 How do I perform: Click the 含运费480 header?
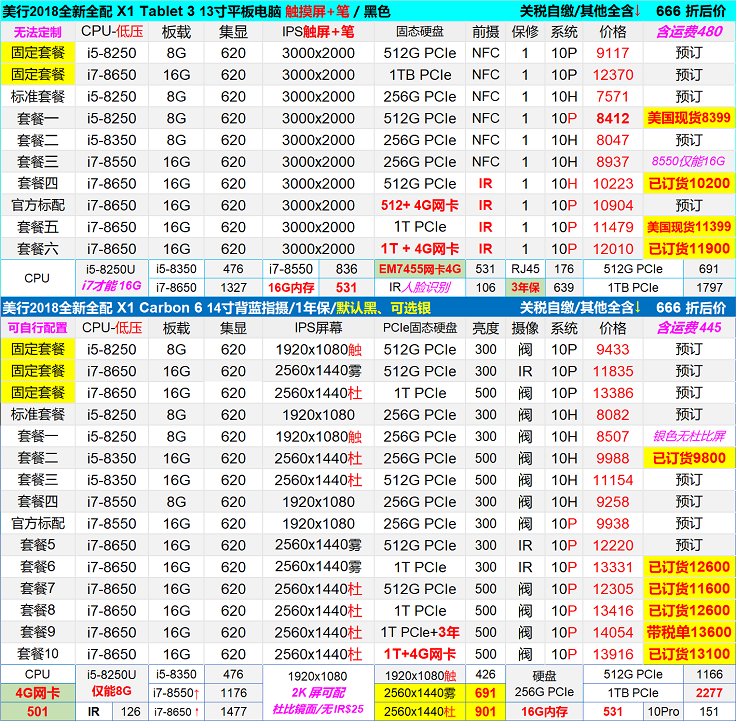[689, 32]
